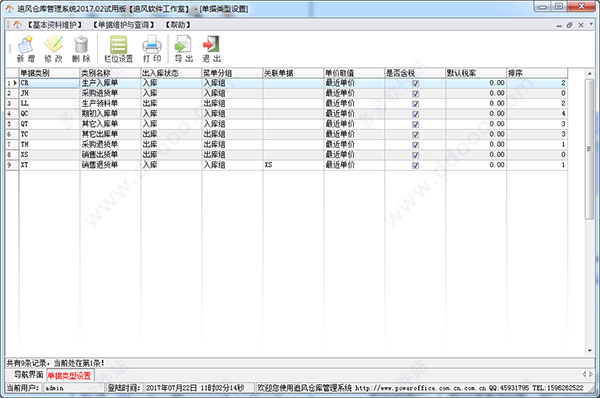
Task: Select the 销售退货单 cell
Action: pos(110,165)
